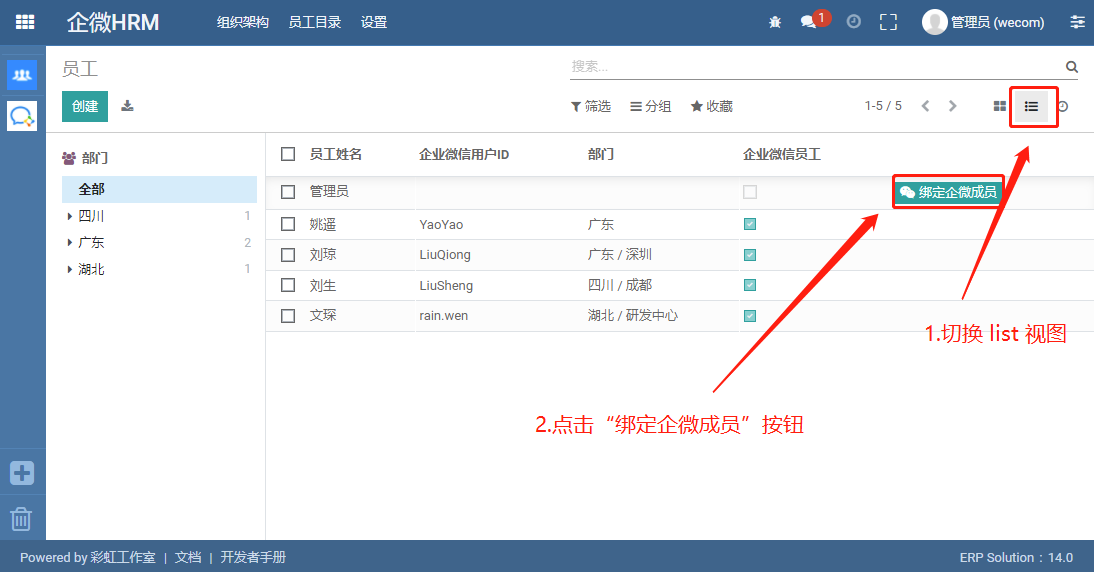Expand the 广东 department tree arrow

[x=69, y=243]
